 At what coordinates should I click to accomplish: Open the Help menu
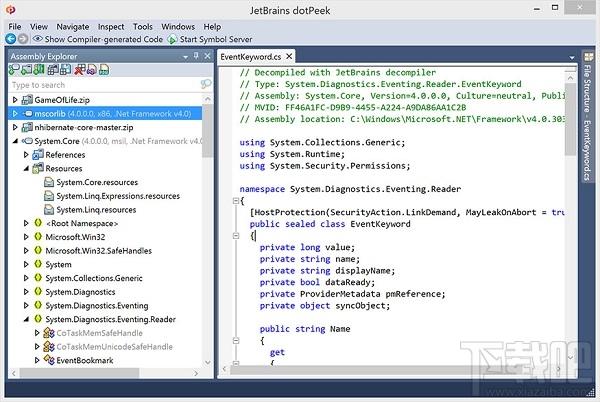pyautogui.click(x=212, y=27)
